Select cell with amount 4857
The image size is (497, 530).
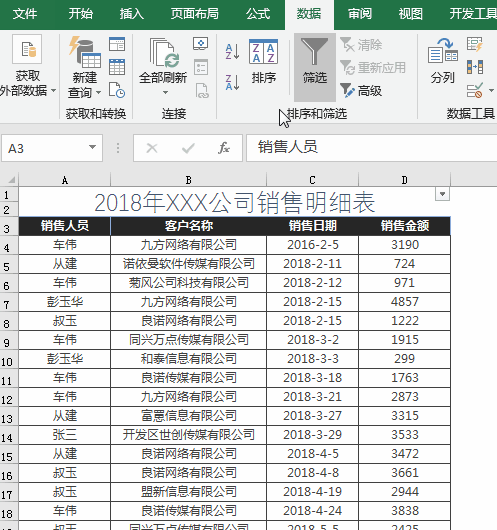pyautogui.click(x=404, y=302)
